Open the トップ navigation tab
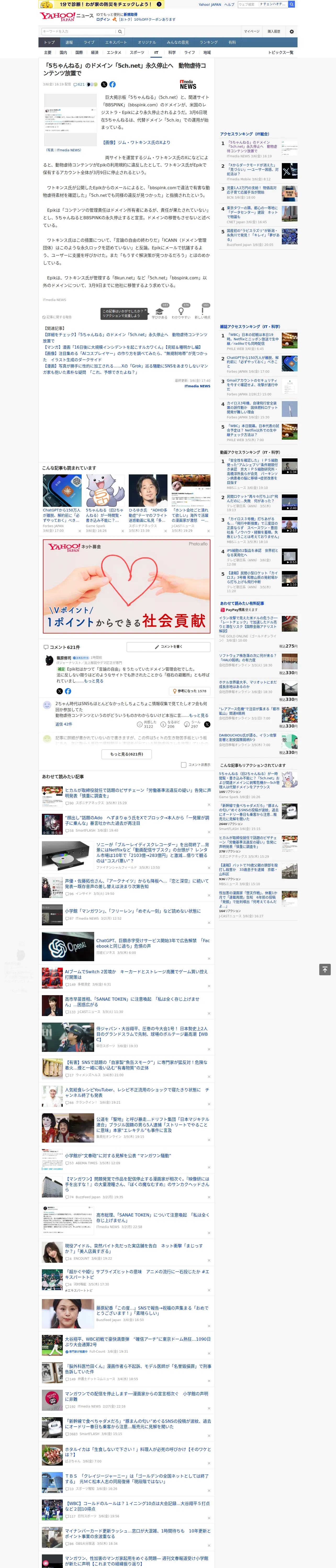The height and width of the screenshot is (1568, 336). (49, 43)
